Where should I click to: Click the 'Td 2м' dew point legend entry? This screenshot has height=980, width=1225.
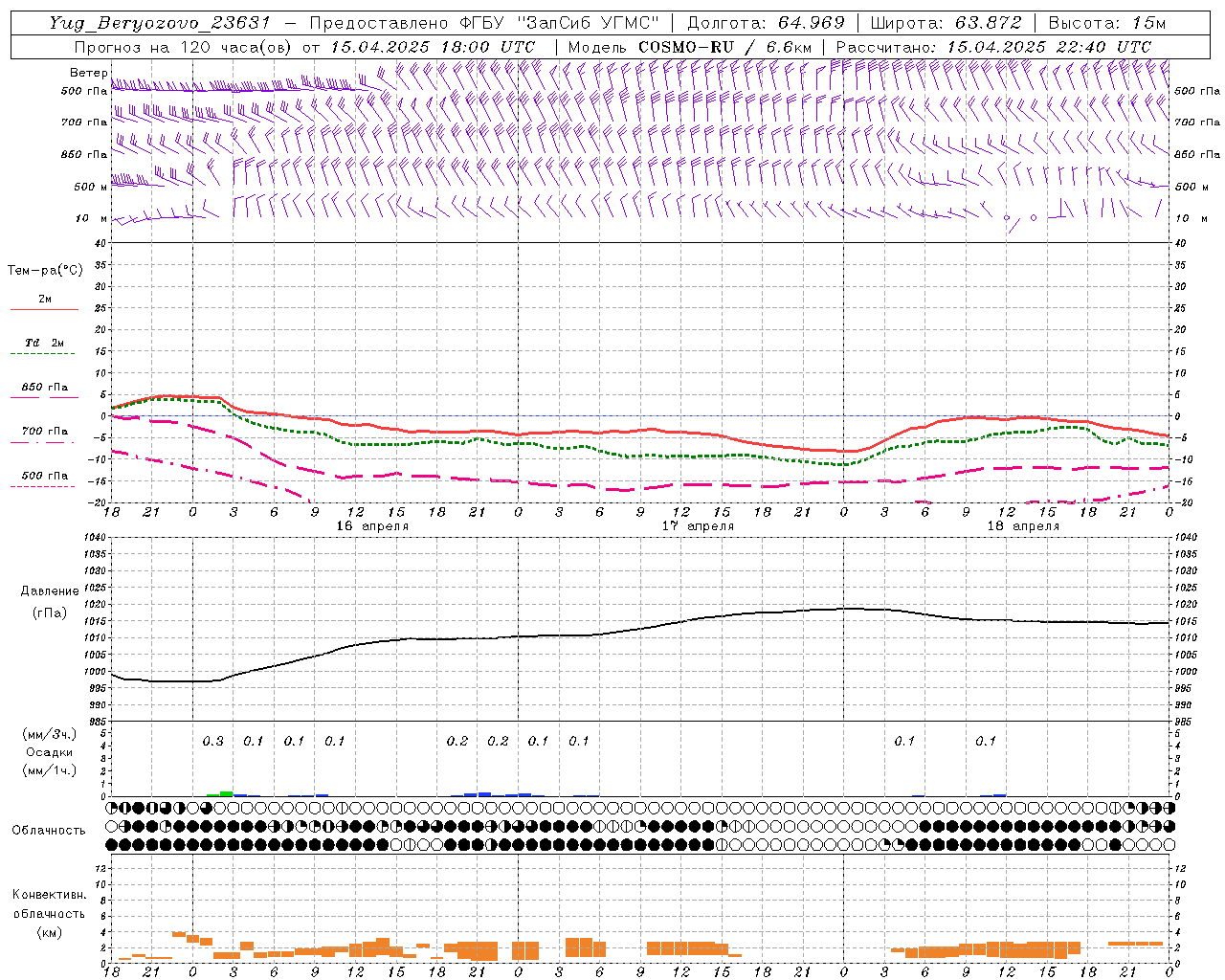(x=45, y=343)
